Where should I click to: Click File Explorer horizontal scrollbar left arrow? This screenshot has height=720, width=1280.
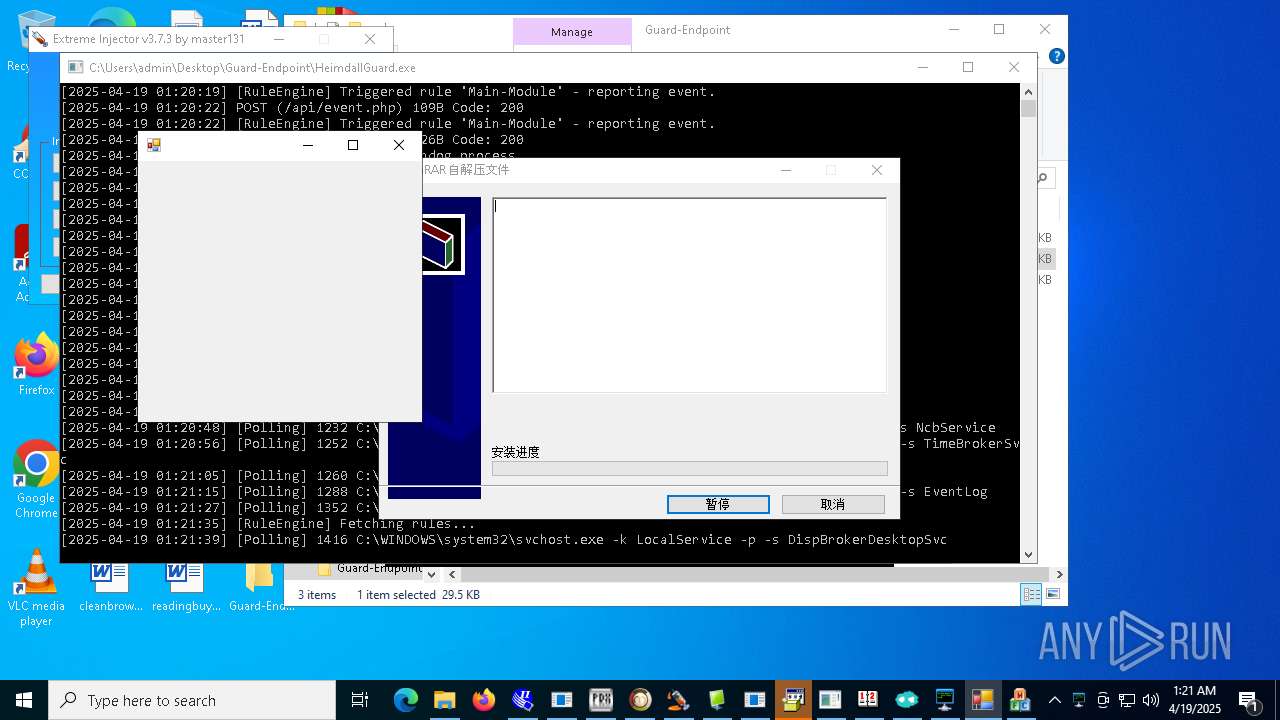pos(452,574)
